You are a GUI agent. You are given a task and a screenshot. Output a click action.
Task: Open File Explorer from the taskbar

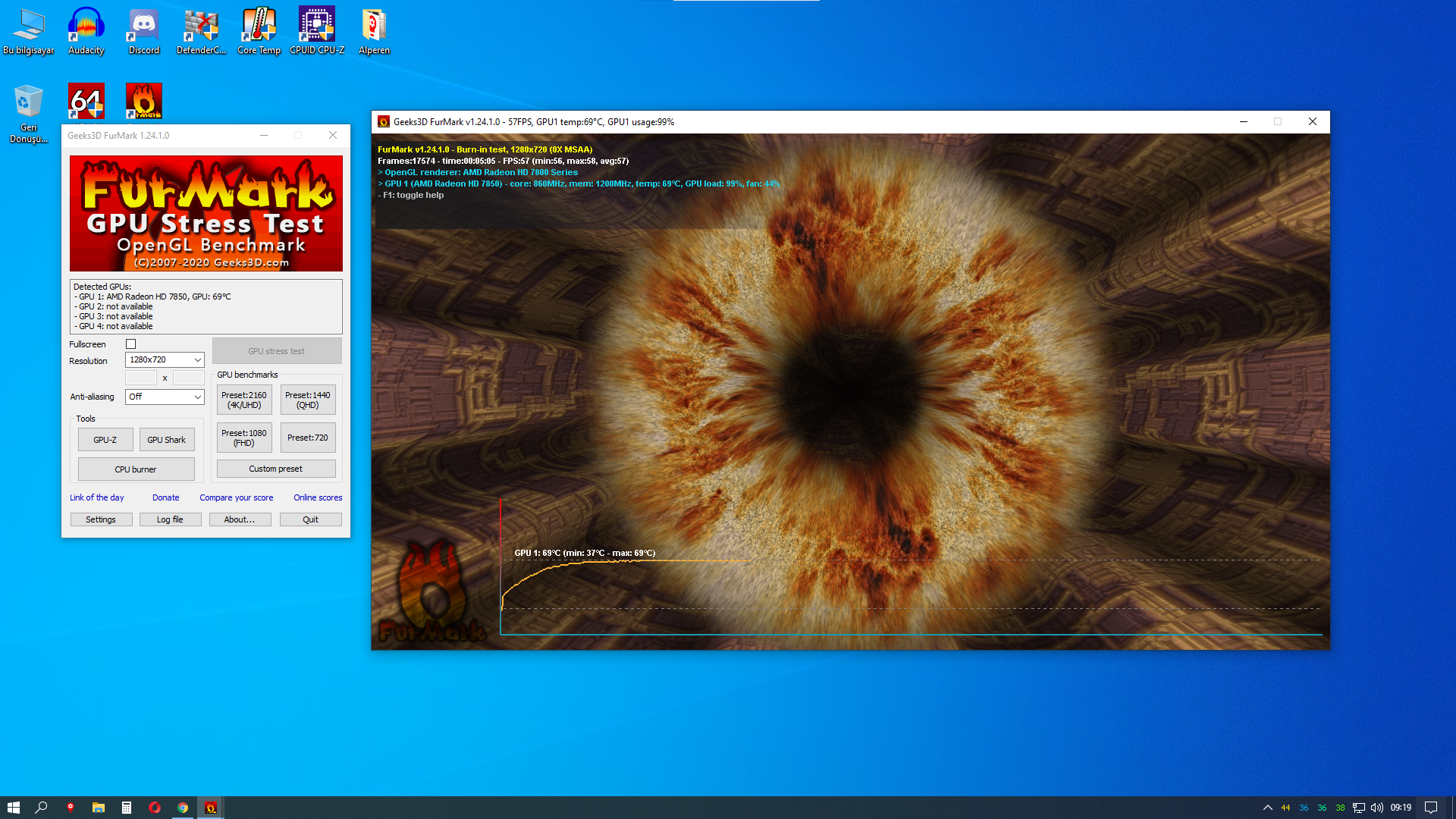[x=99, y=808]
